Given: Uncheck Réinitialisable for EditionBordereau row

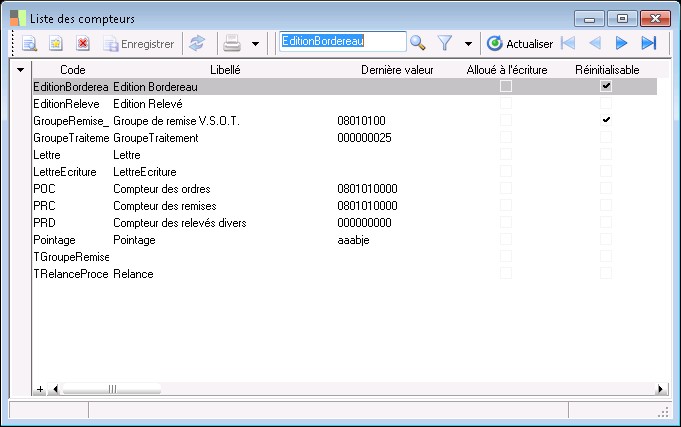Looking at the screenshot, I should [606, 86].
